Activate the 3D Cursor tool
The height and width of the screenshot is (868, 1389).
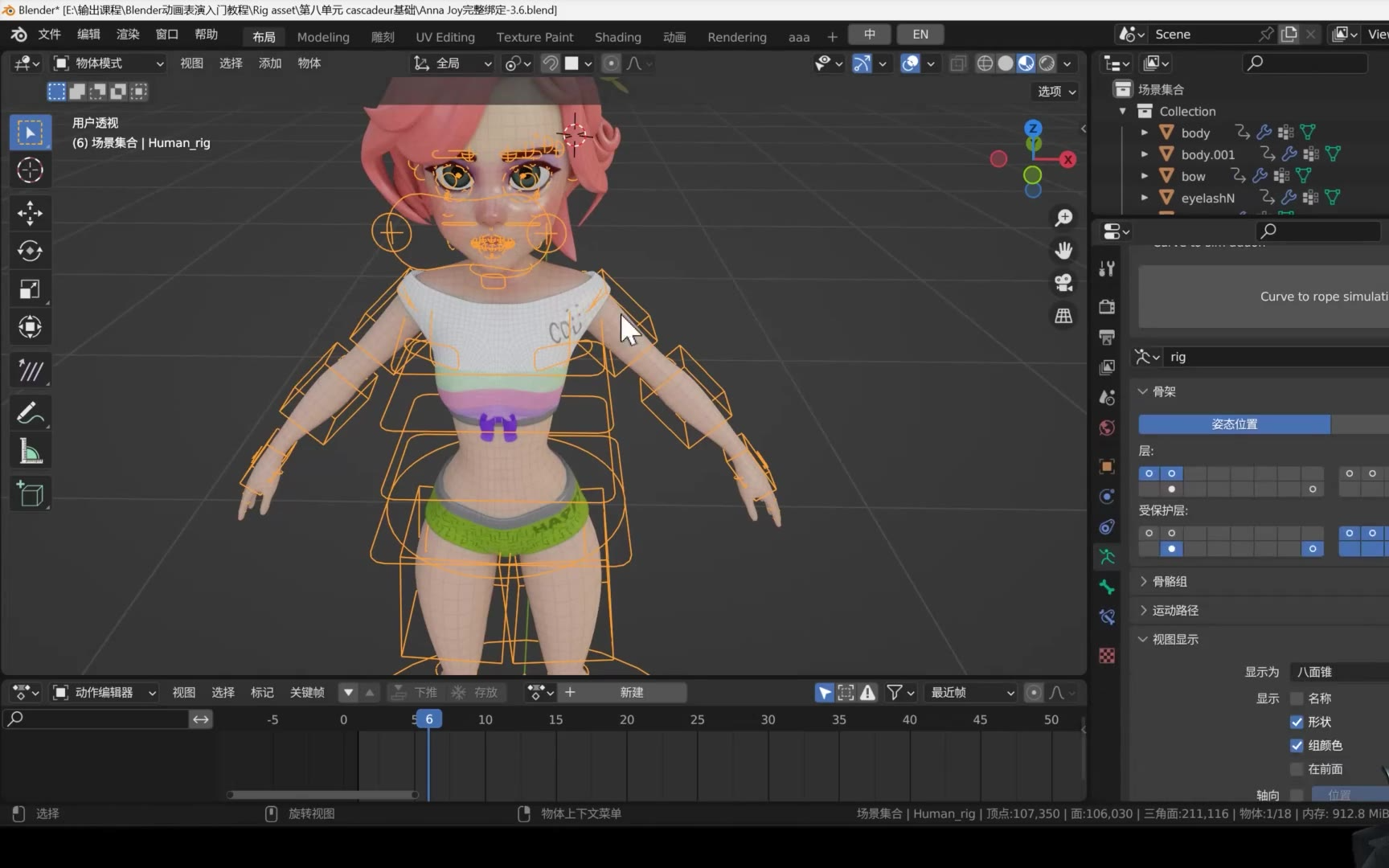pos(30,170)
